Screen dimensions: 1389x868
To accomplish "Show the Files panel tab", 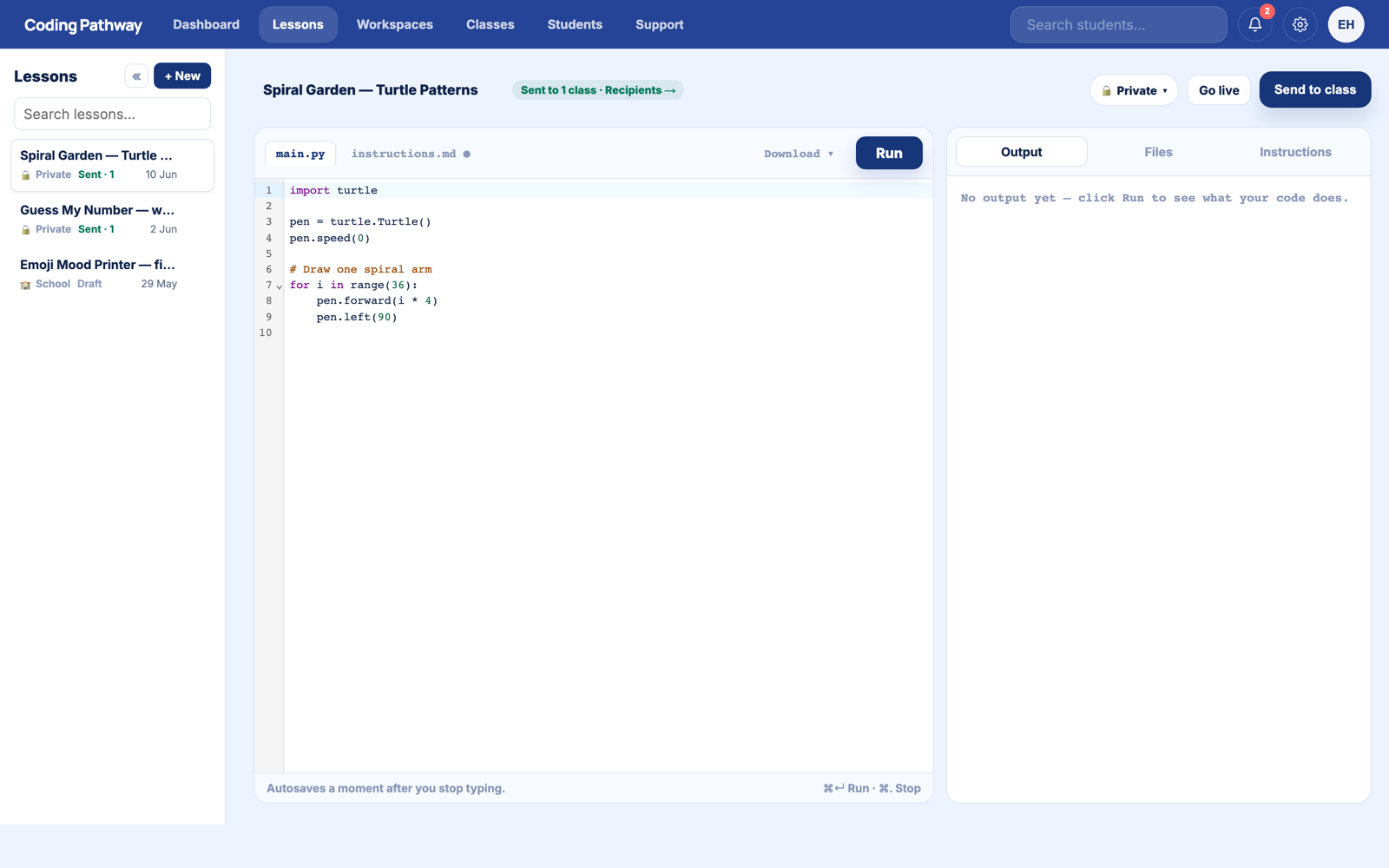I will coord(1158,152).
